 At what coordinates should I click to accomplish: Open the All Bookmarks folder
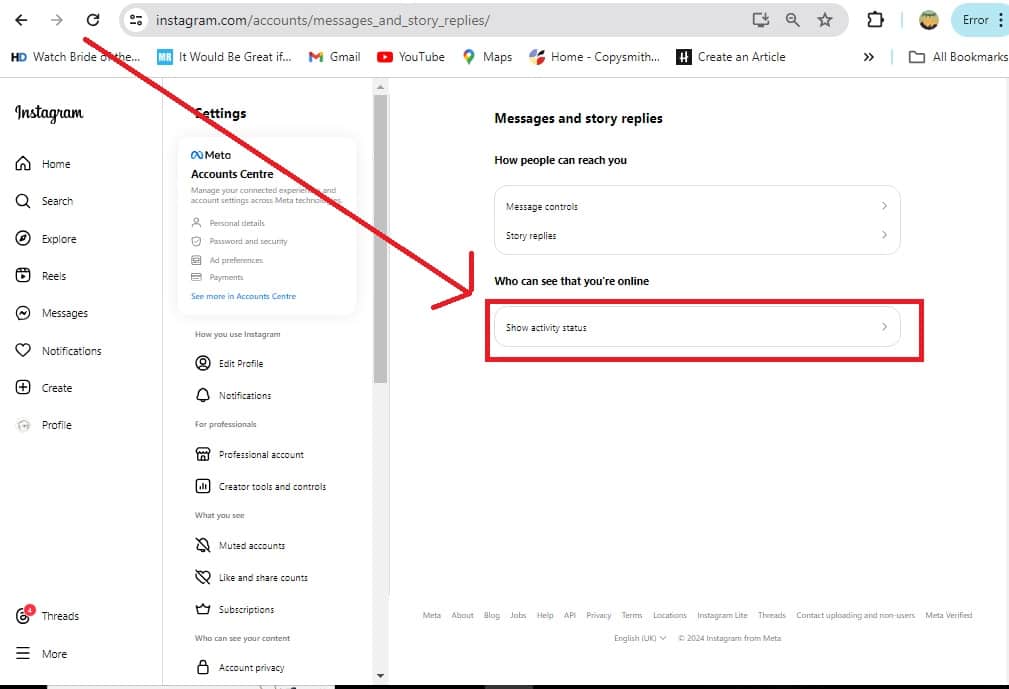click(x=958, y=57)
